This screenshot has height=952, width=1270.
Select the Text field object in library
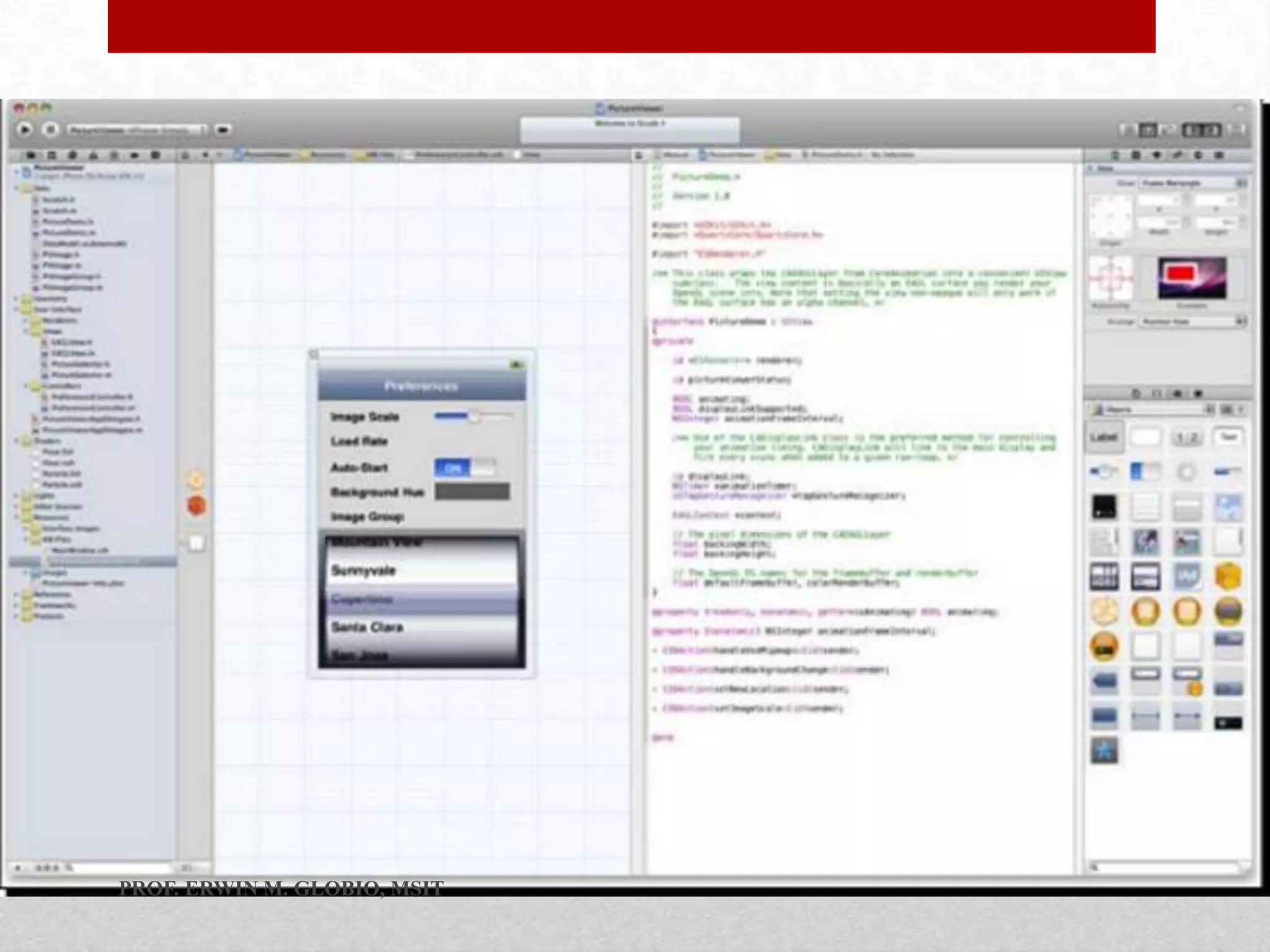pos(1227,438)
